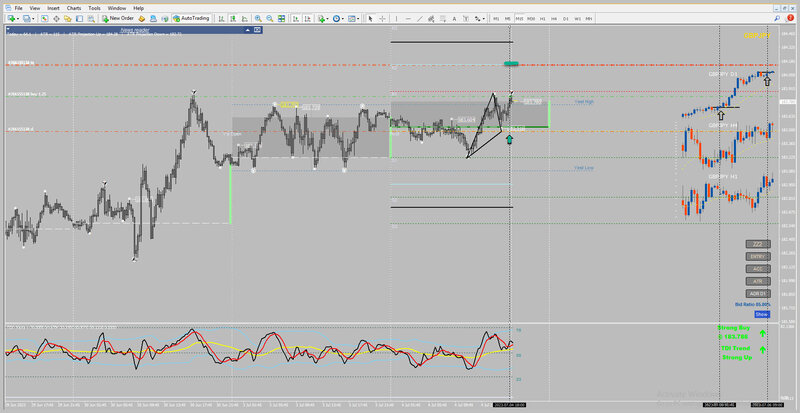The image size is (800, 413).
Task: Select the equidistant channel tool
Action: click(x=431, y=18)
